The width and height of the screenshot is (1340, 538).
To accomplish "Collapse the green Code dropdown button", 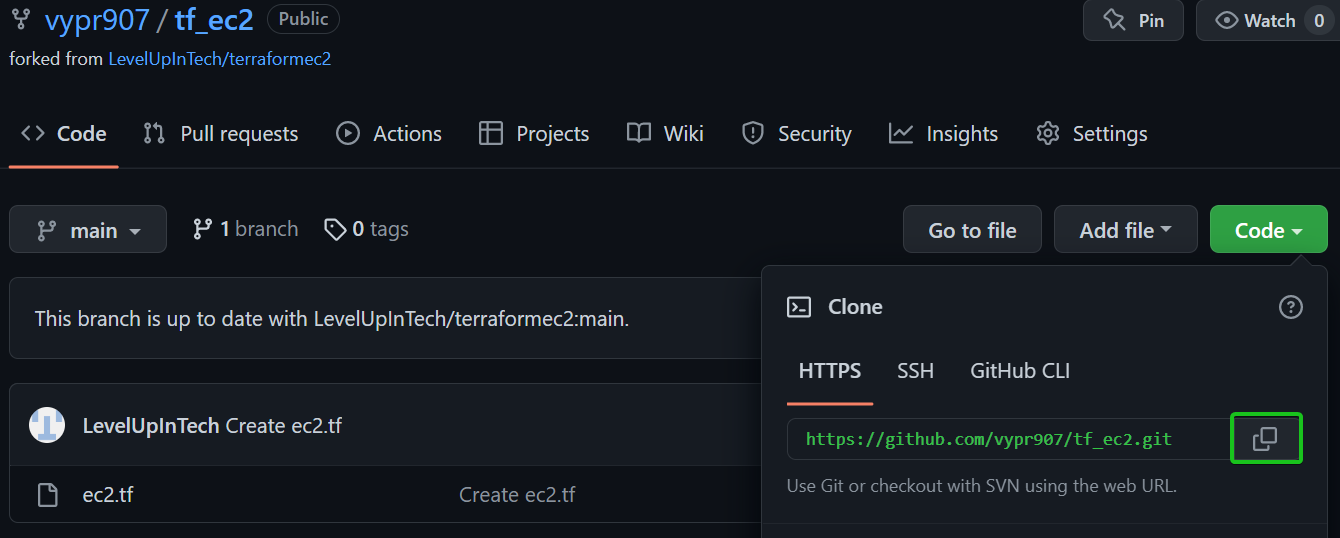I will pos(1268,230).
